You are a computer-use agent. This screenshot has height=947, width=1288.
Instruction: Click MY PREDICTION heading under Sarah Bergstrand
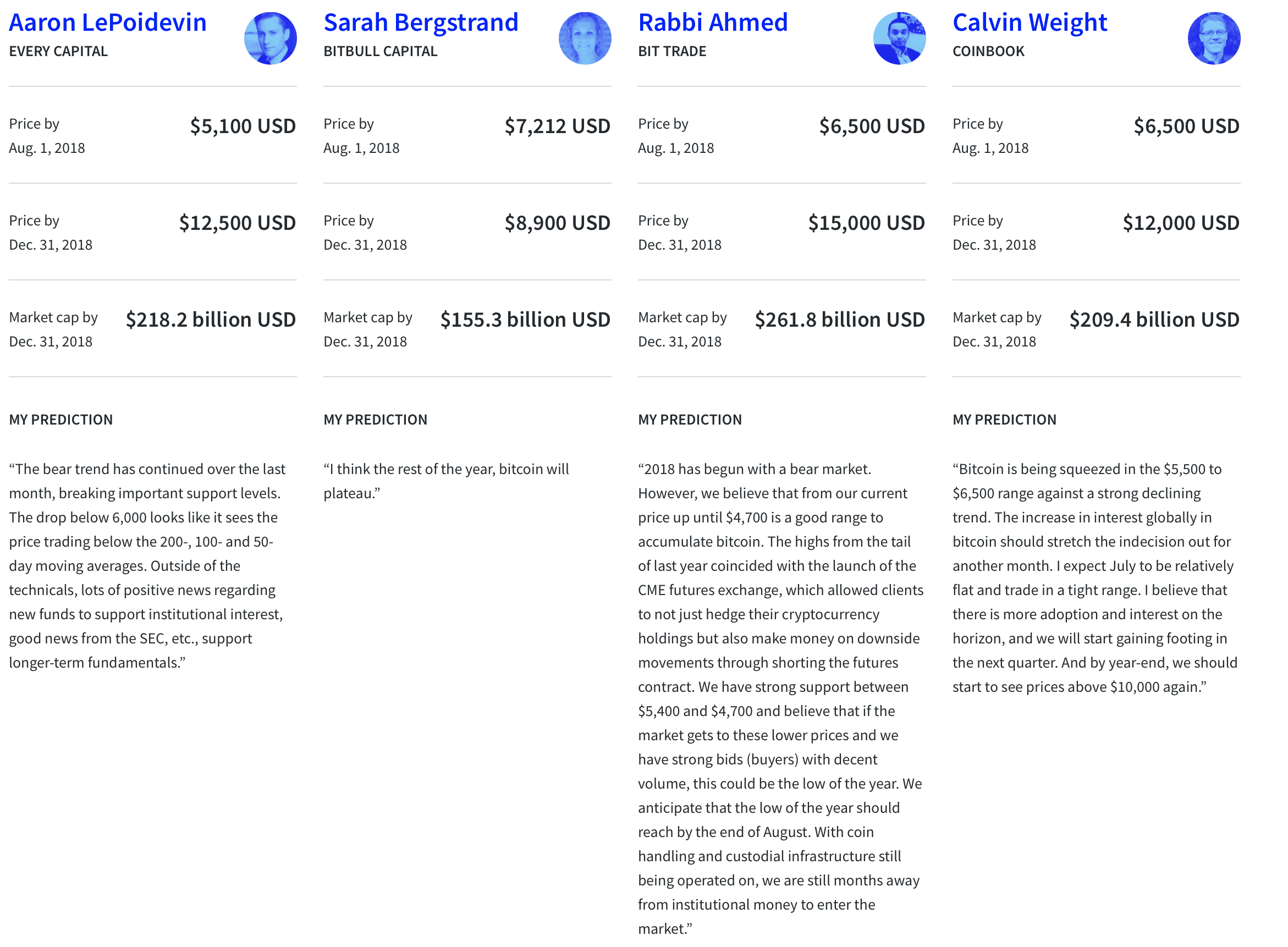[376, 420]
